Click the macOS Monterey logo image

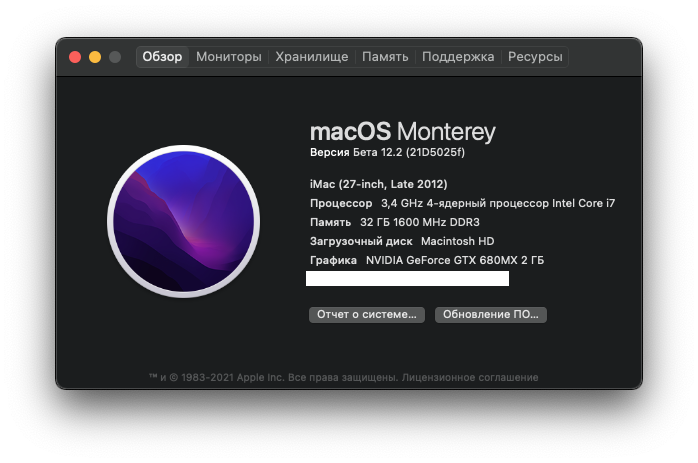183,221
